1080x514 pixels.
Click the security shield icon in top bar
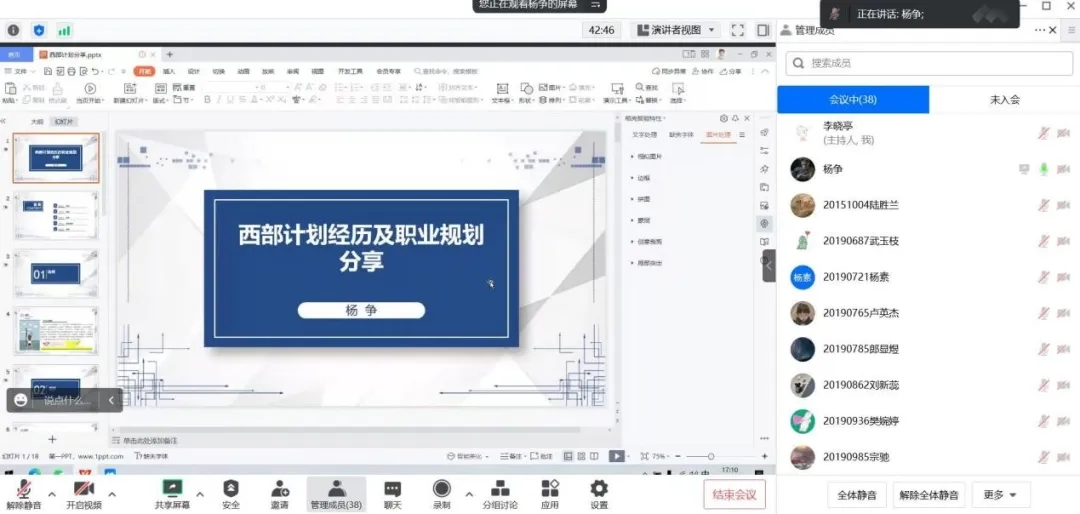click(39, 30)
